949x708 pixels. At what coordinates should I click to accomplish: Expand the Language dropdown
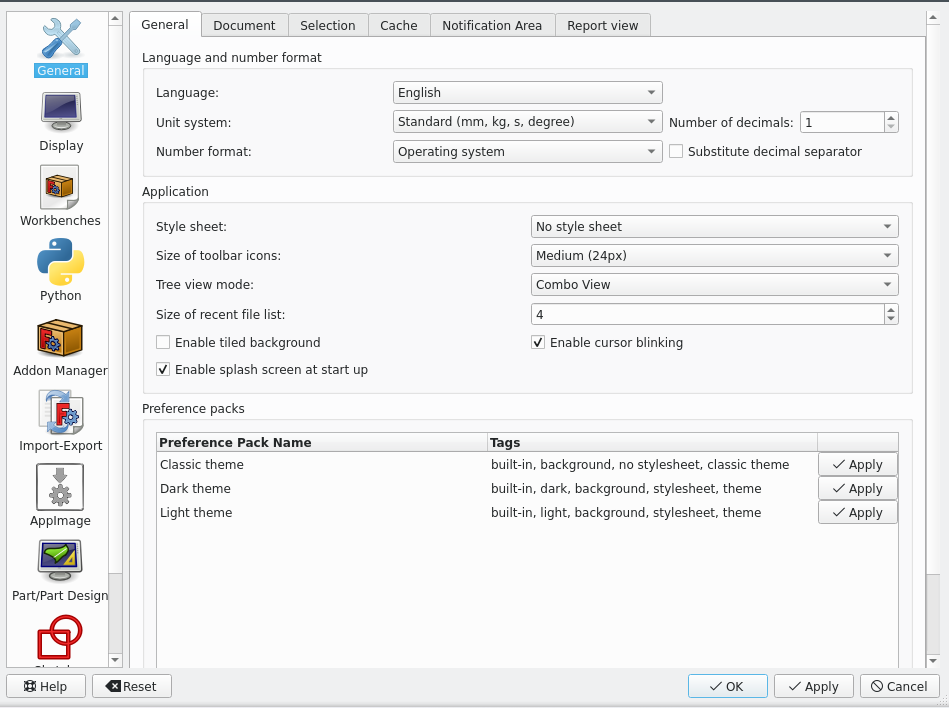point(527,93)
